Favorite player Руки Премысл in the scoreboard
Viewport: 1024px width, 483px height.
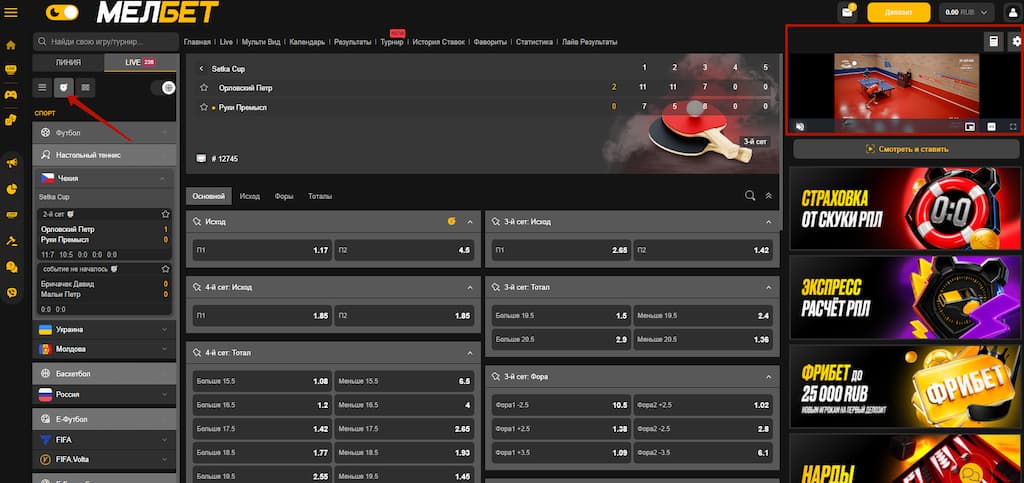click(204, 107)
